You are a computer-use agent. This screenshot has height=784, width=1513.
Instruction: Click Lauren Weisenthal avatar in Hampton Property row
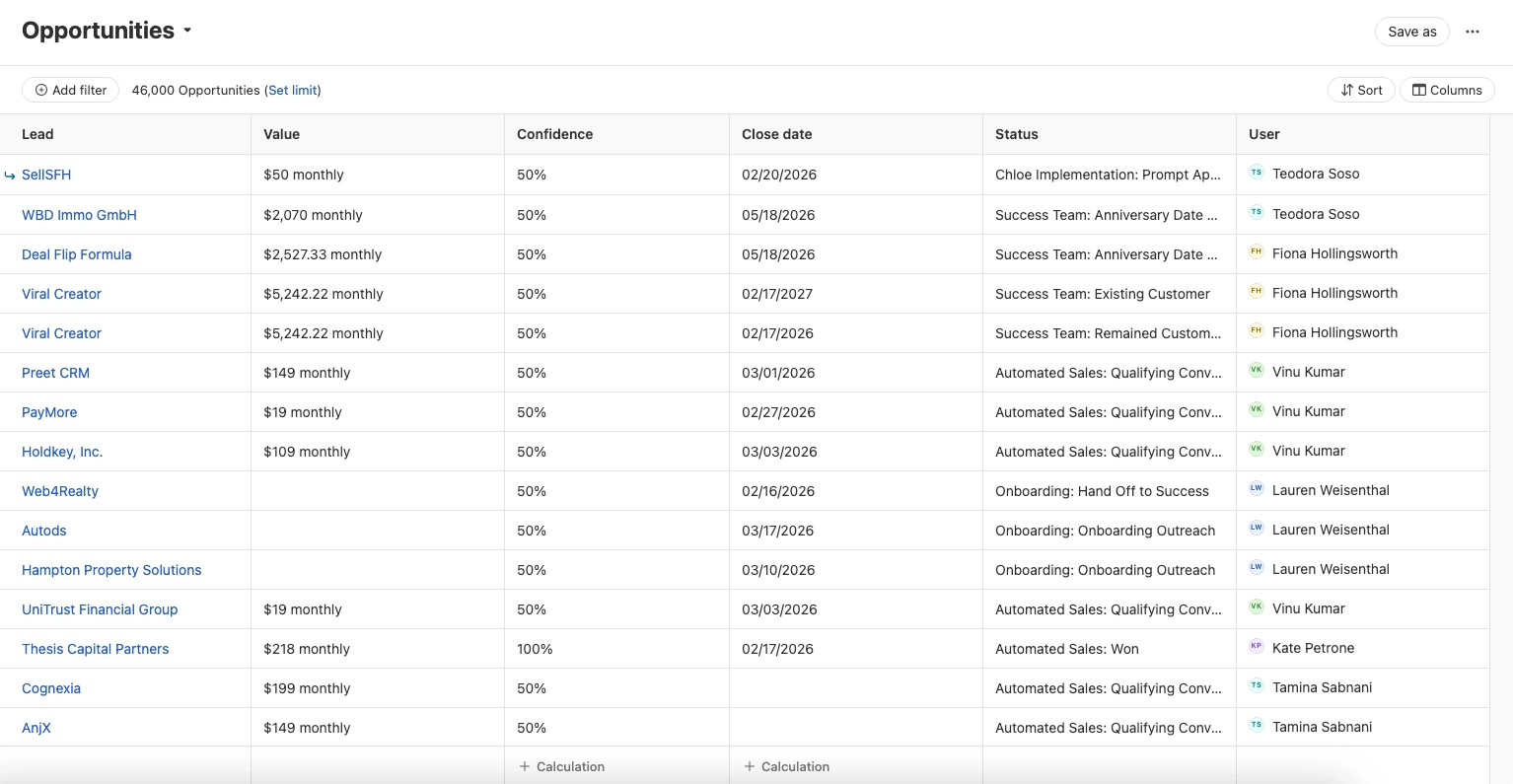(x=1257, y=567)
